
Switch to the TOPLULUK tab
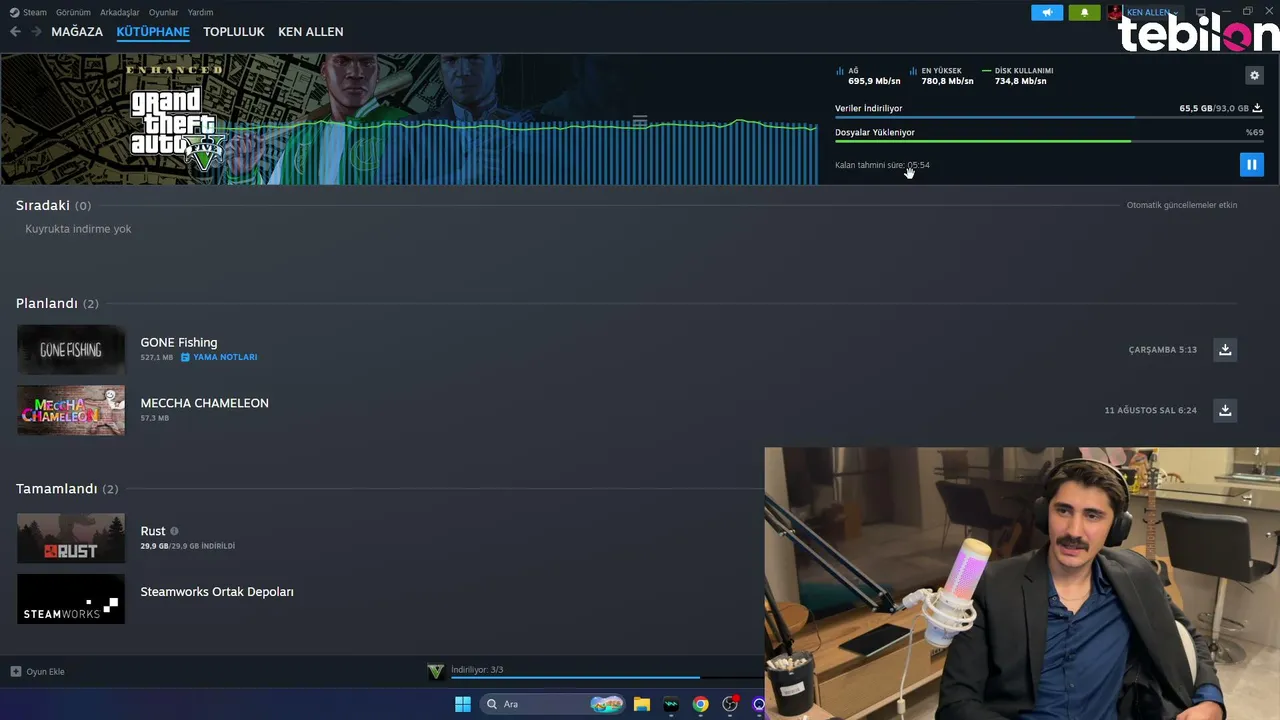pos(234,32)
